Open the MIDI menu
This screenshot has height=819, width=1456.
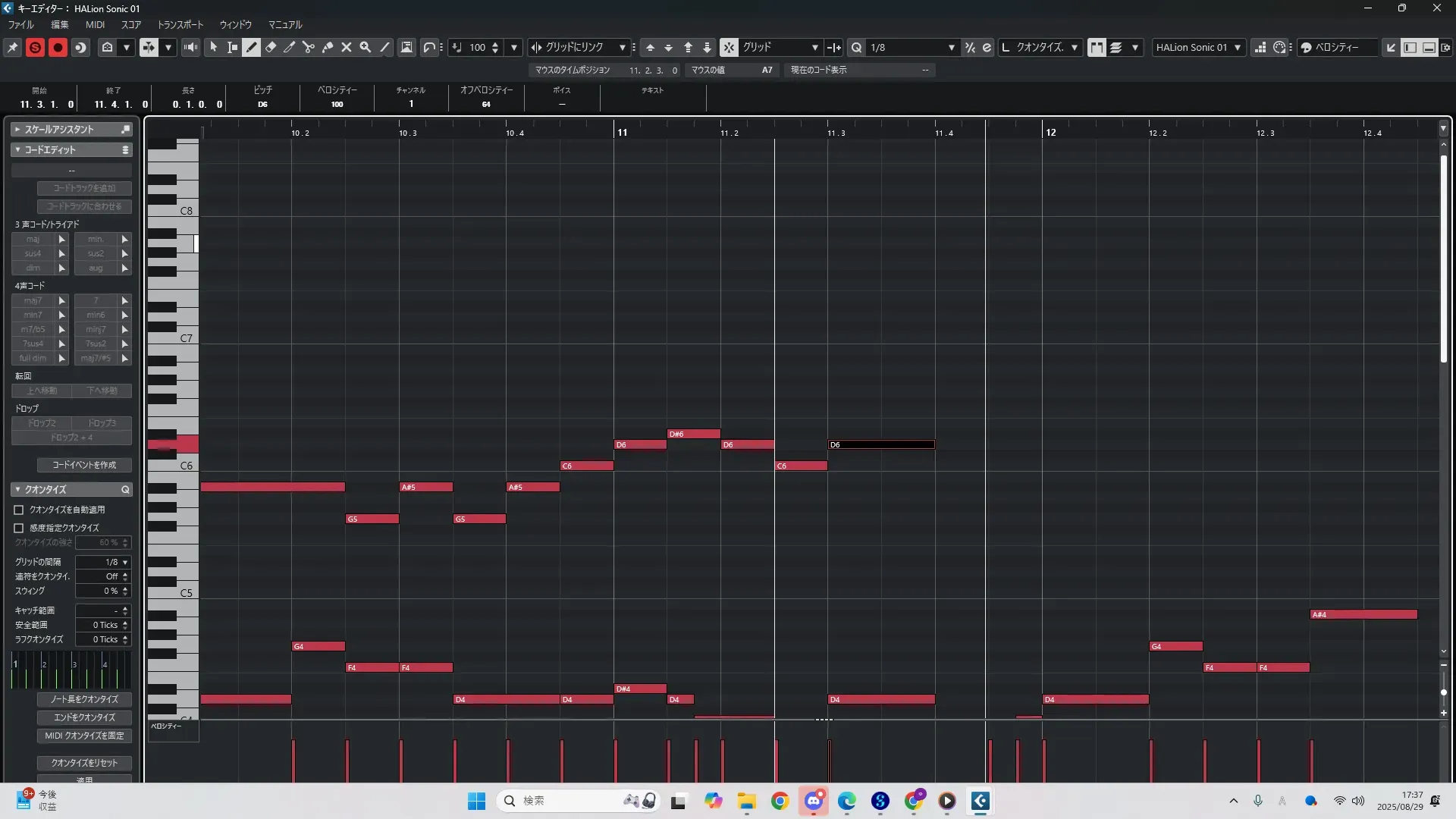(x=95, y=24)
